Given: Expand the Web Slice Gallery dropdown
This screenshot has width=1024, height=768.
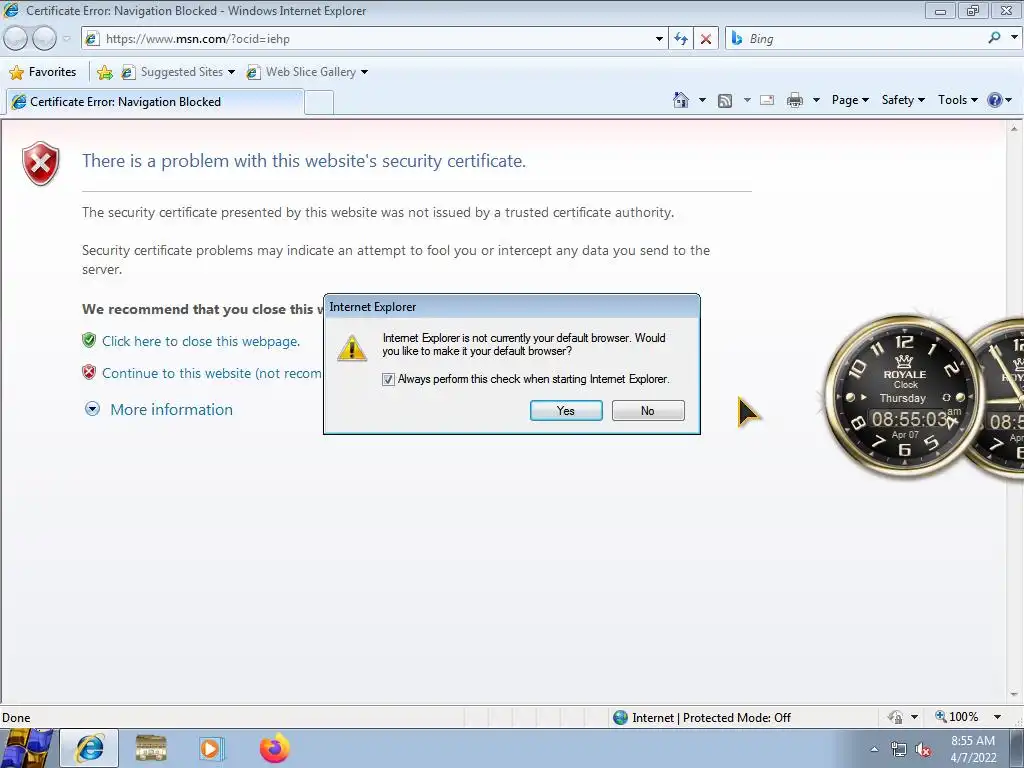Looking at the screenshot, I should tap(364, 72).
